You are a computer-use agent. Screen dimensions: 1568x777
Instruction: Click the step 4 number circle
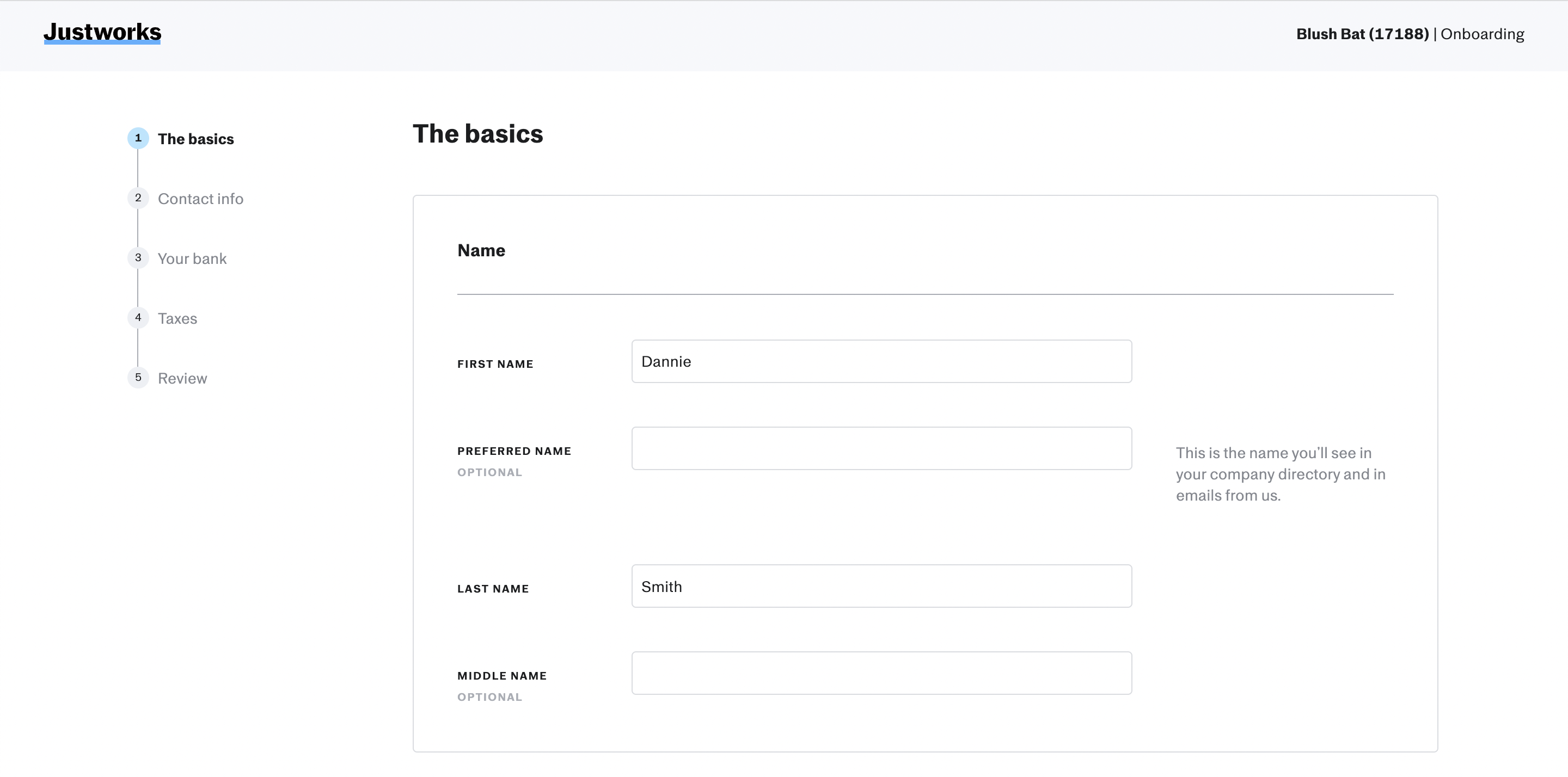coord(138,318)
